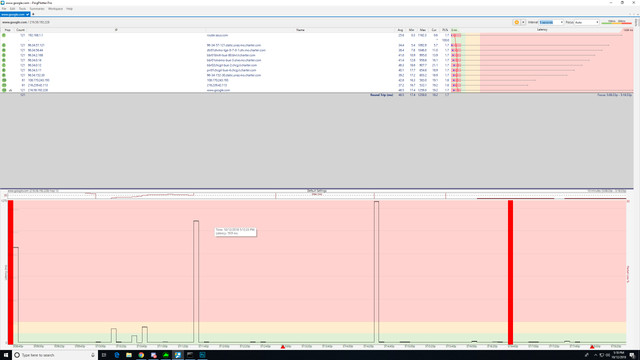Click red triangle marker on timeline axis middle
640x360 pixels.
tap(283, 347)
